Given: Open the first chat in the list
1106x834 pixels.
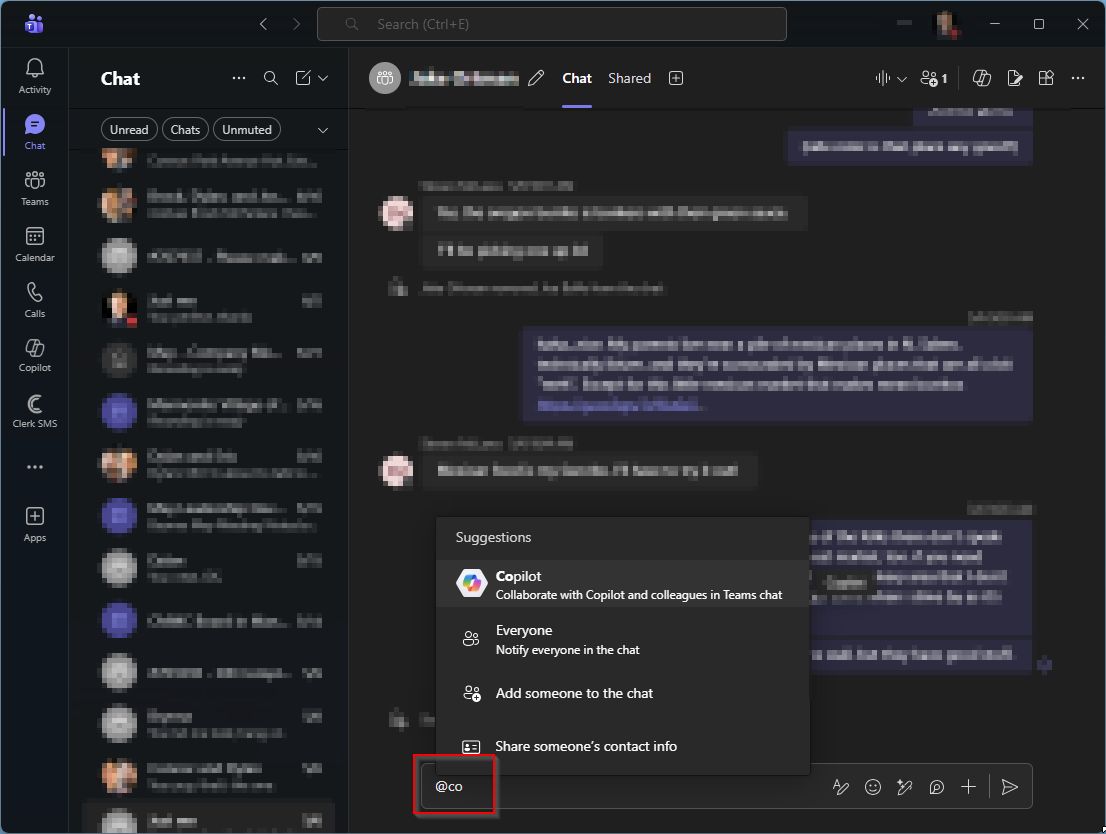Looking at the screenshot, I should 209,159.
